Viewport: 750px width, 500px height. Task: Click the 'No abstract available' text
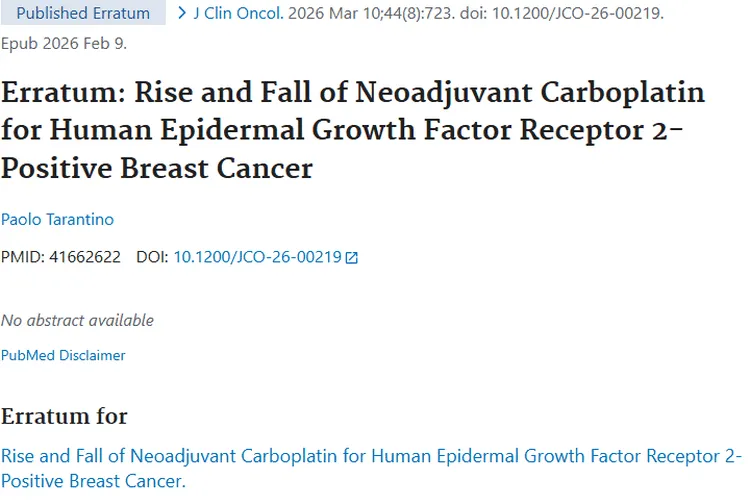point(77,320)
